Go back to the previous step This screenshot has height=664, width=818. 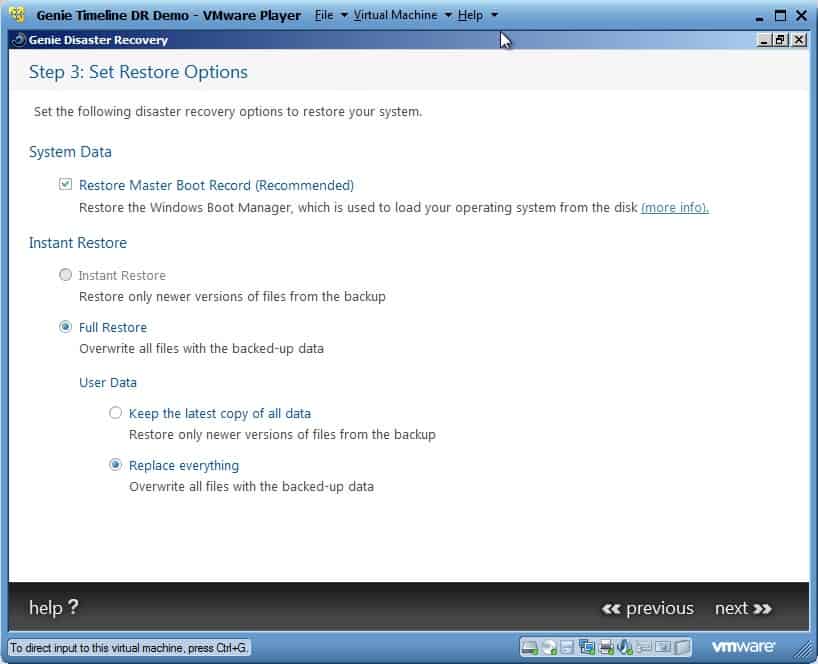647,608
